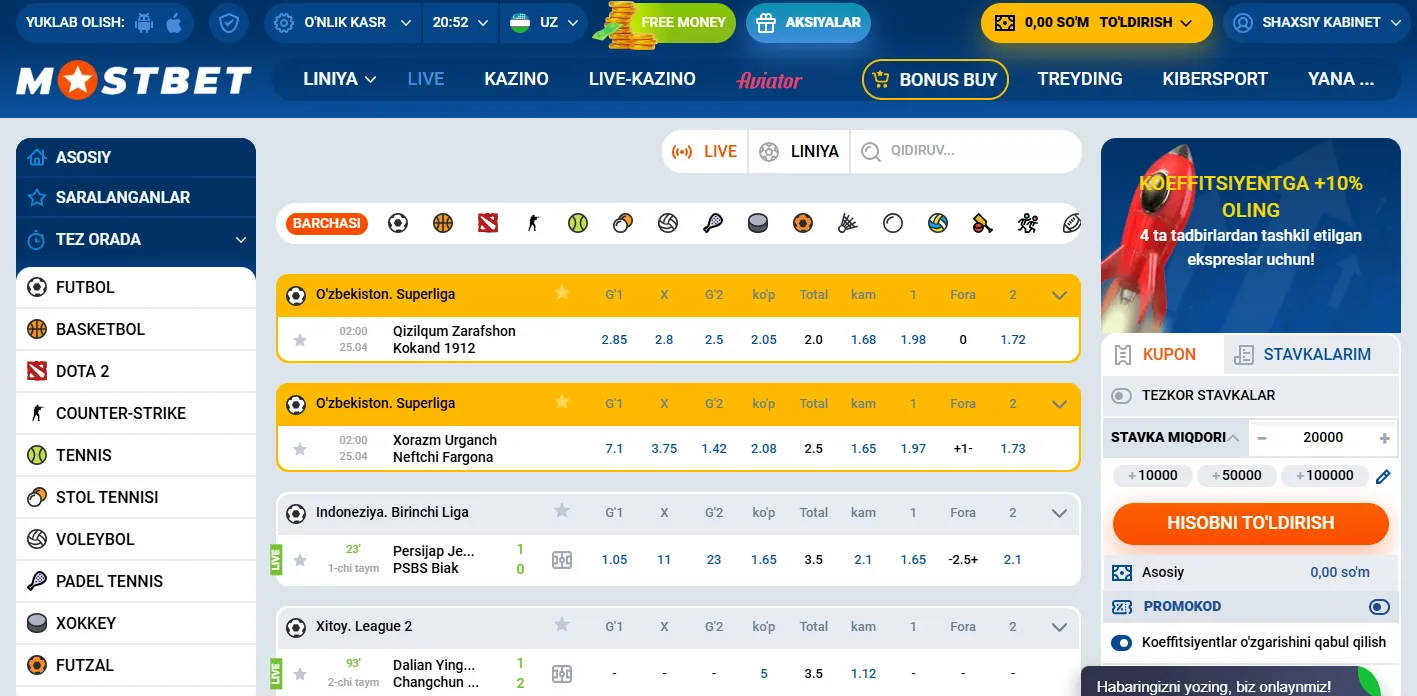Switch to Stavkalarim tab
This screenshot has height=696, width=1417.
tap(1312, 354)
